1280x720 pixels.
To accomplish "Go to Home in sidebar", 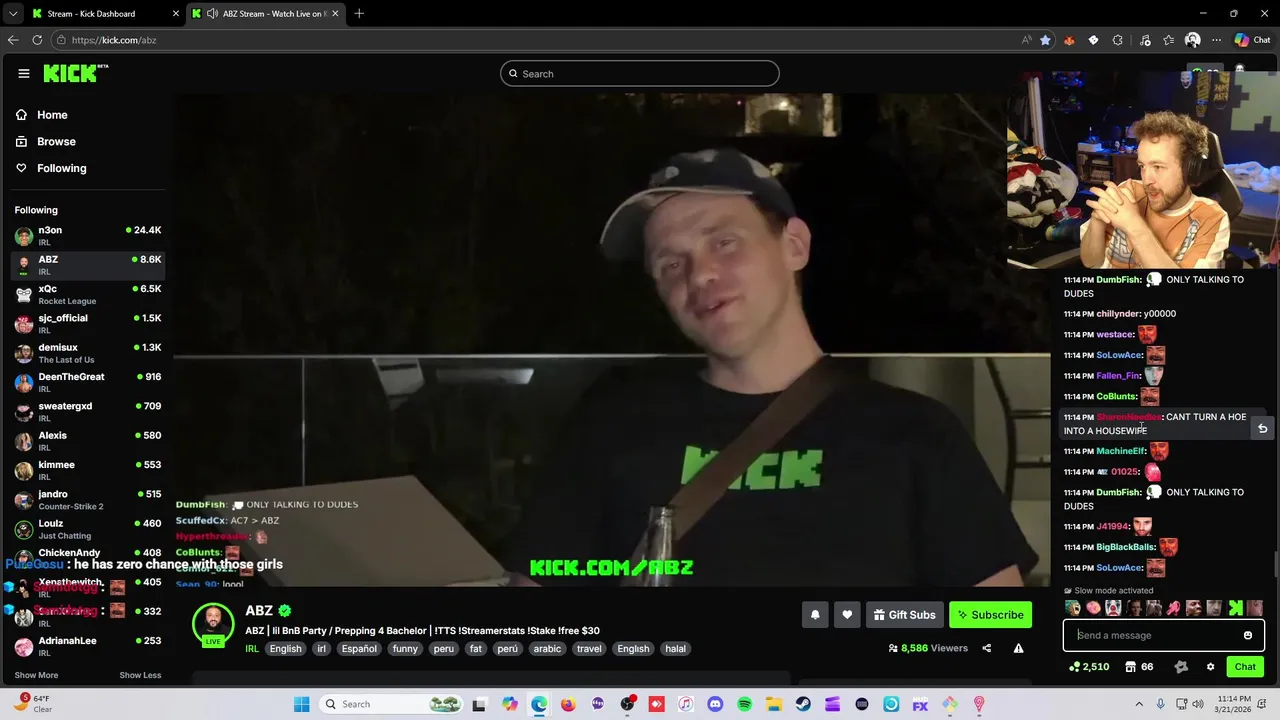I will pos(52,115).
